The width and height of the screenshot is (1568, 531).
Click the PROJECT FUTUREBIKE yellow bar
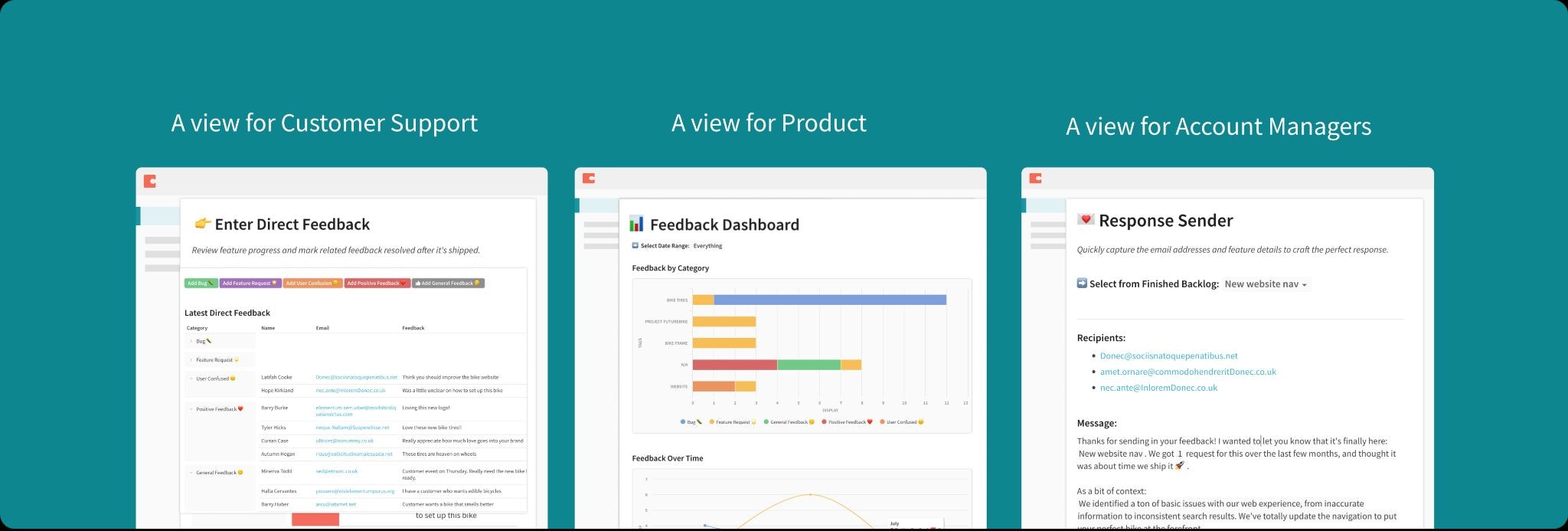tap(724, 322)
